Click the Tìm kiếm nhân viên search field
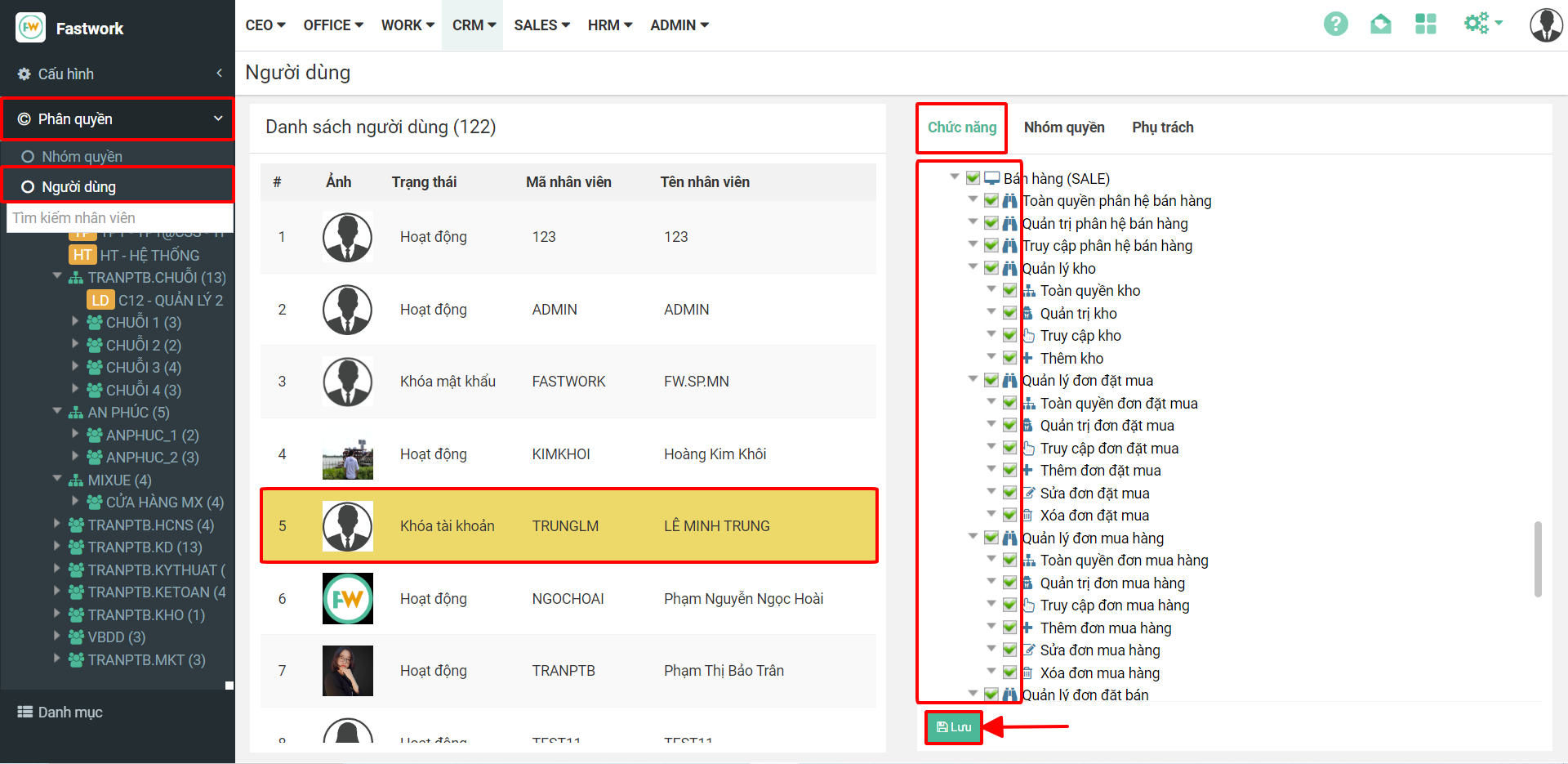 pos(119,218)
